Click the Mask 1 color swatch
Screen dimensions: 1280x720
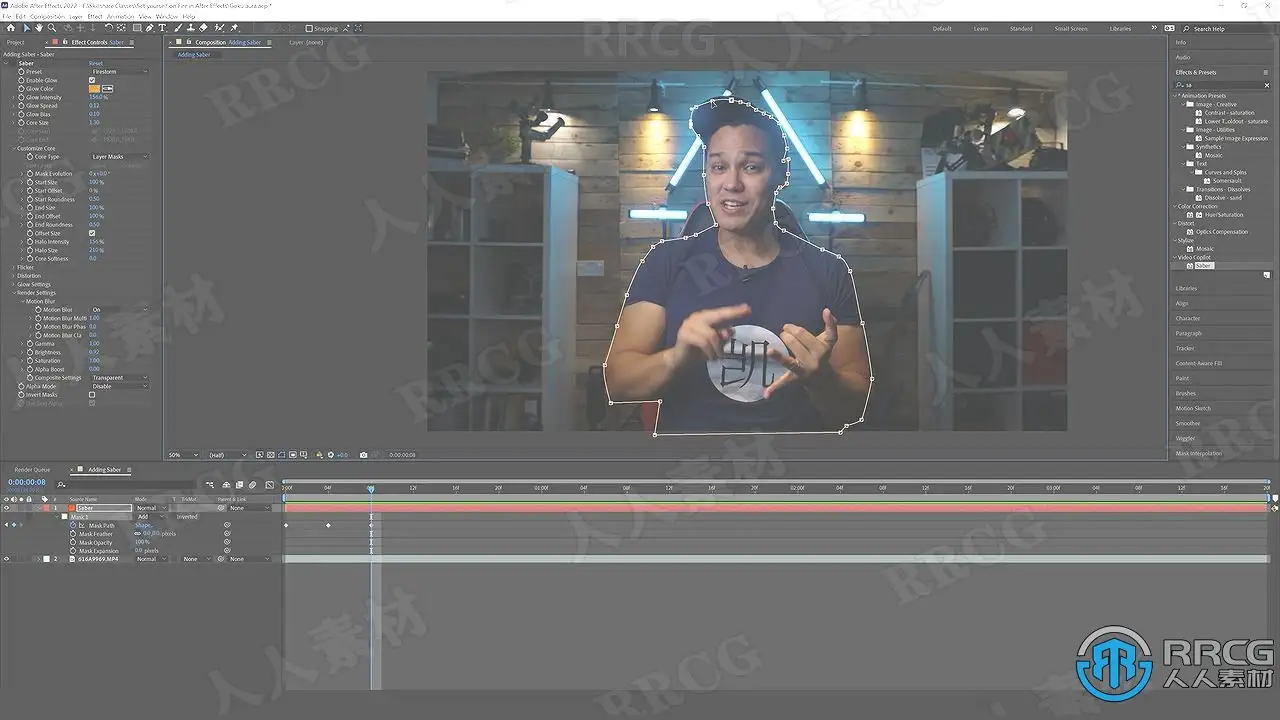[64, 517]
